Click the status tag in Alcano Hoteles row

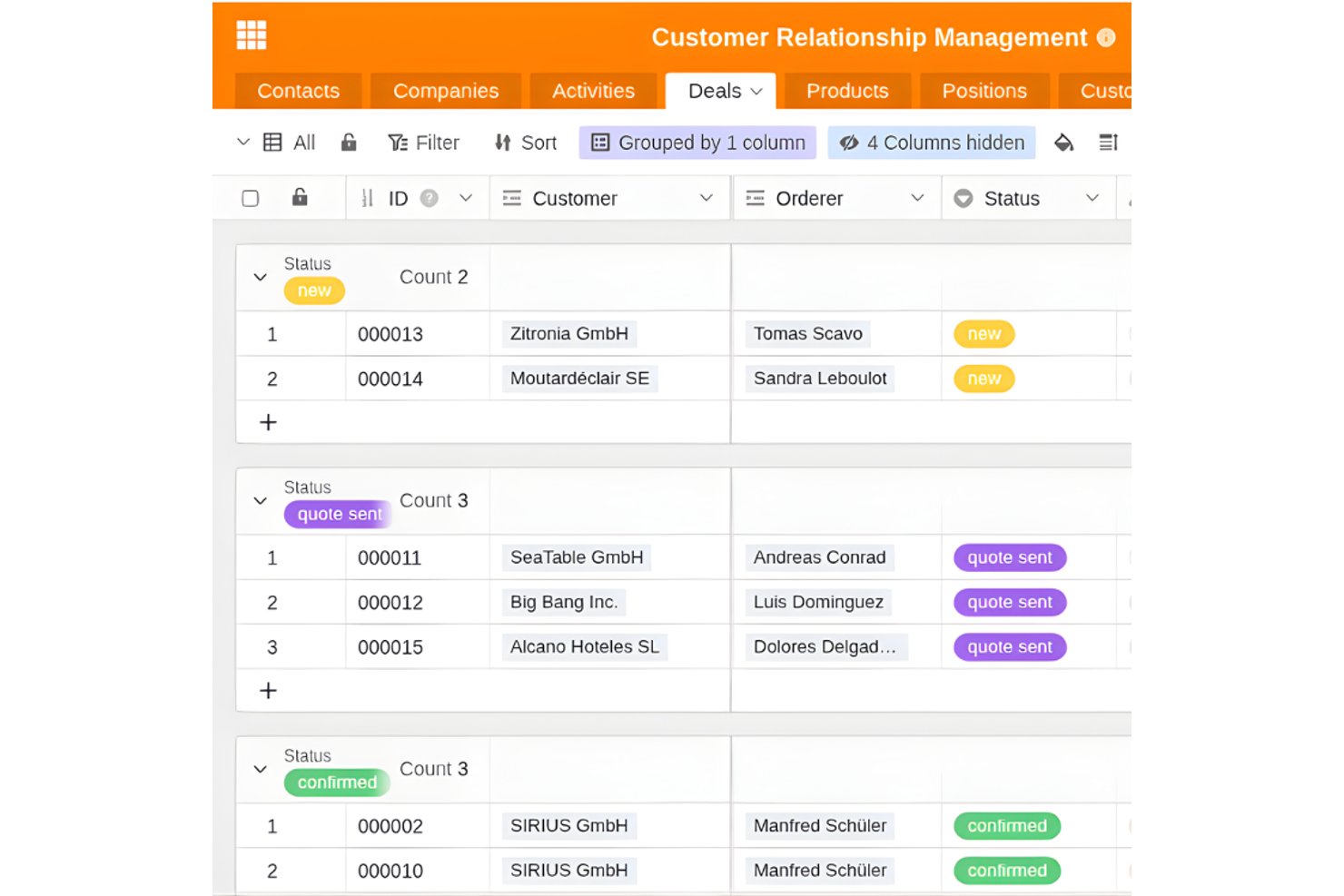1010,647
